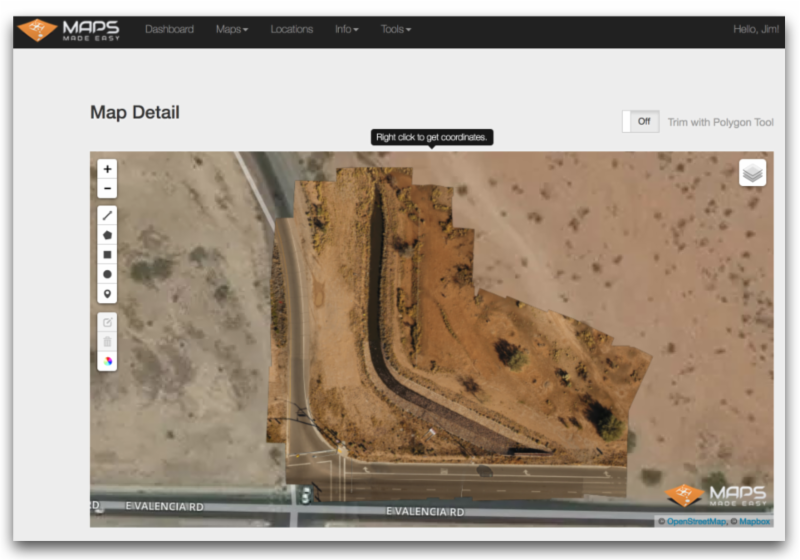800x560 pixels.
Task: Select the draw rectangle tool
Action: point(107,254)
